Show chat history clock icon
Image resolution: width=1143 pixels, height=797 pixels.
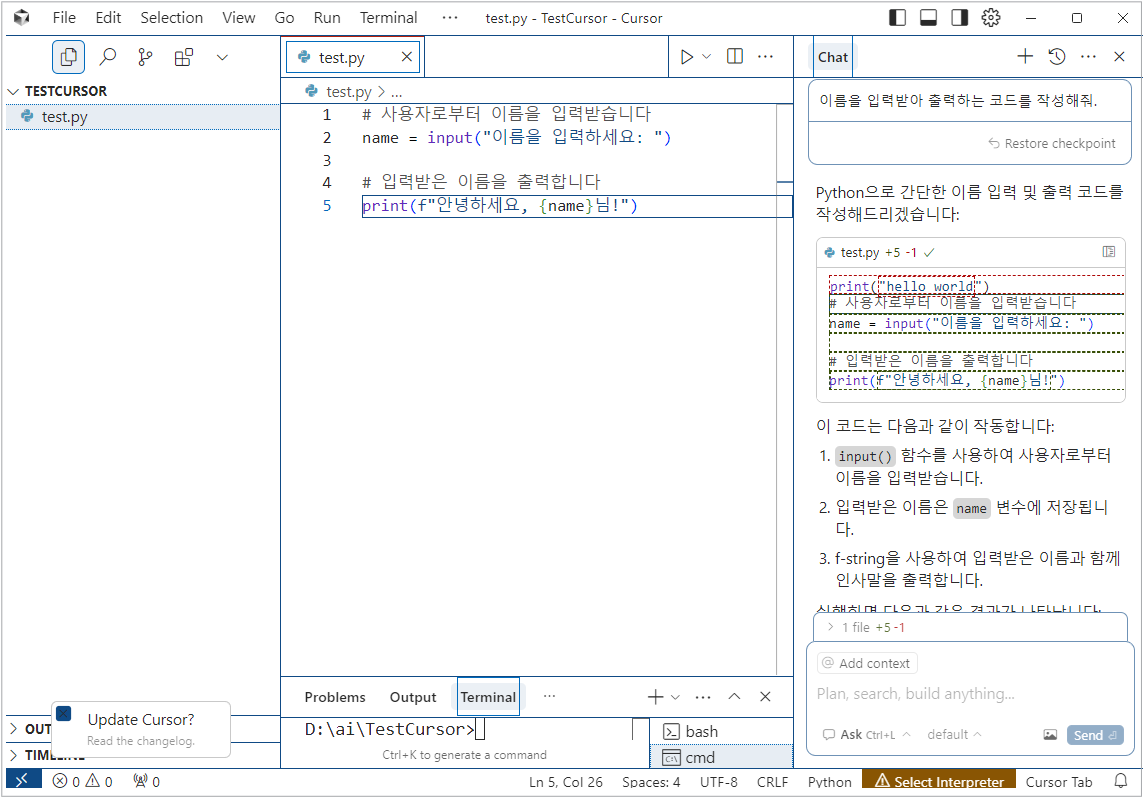point(1057,56)
